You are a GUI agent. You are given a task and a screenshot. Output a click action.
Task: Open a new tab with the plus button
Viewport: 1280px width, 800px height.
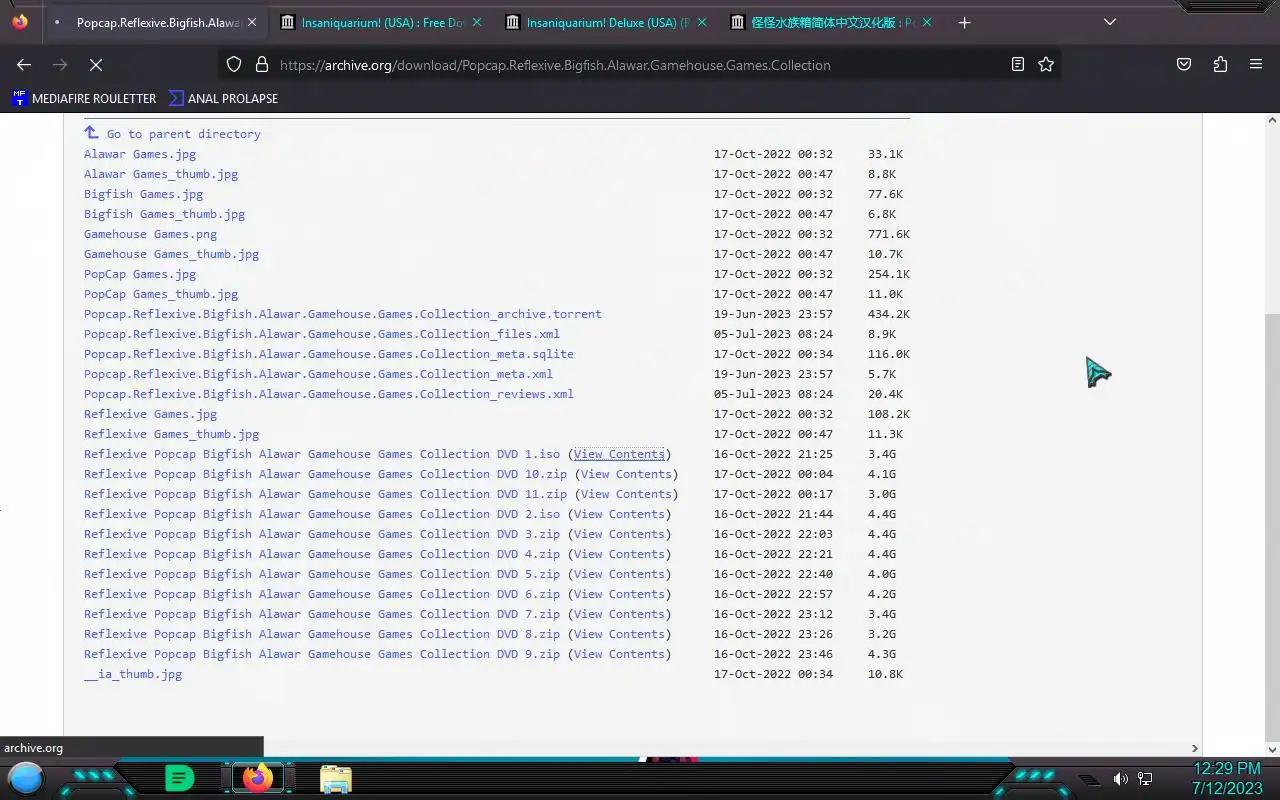point(964,22)
